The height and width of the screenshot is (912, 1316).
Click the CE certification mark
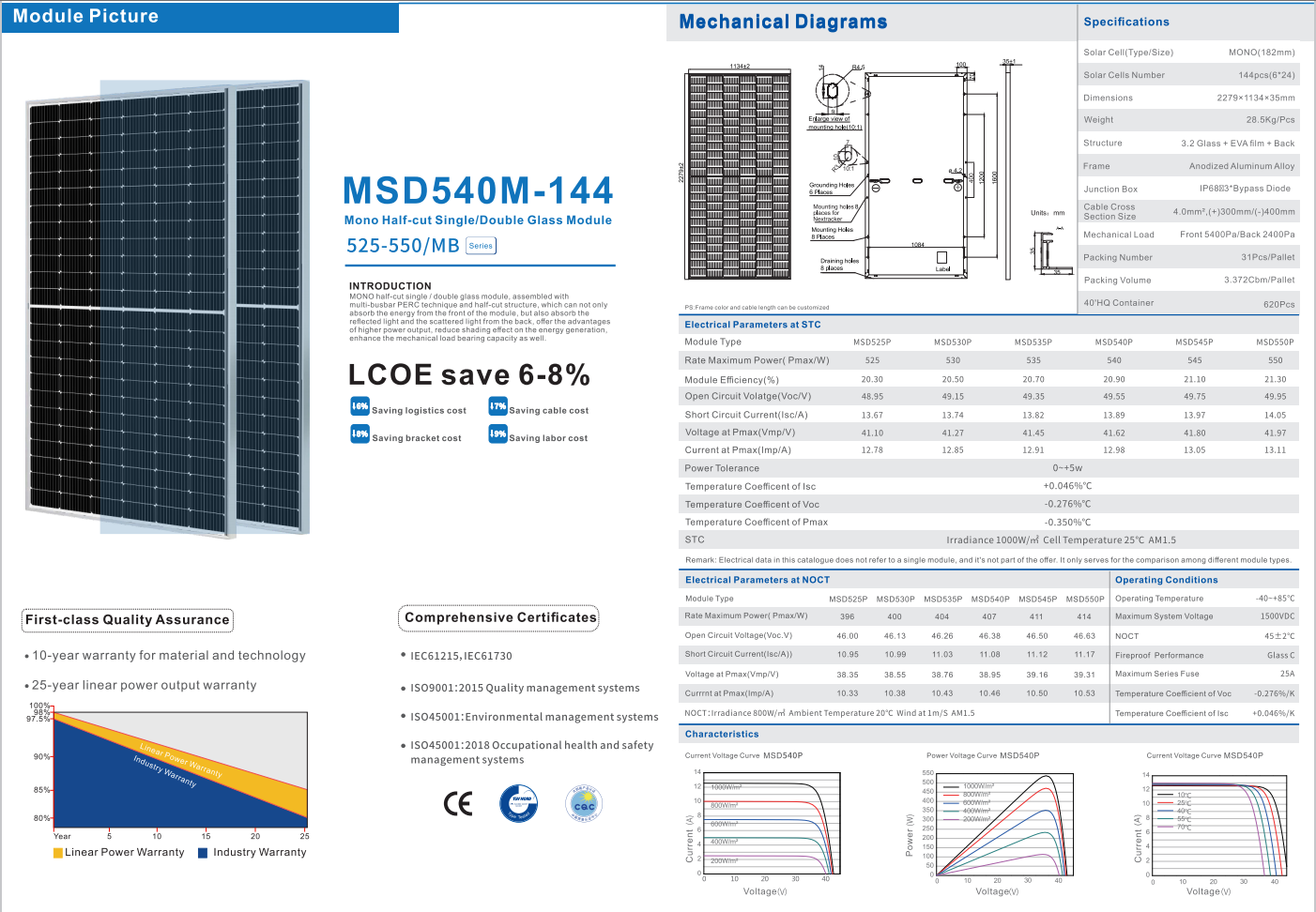click(x=458, y=803)
